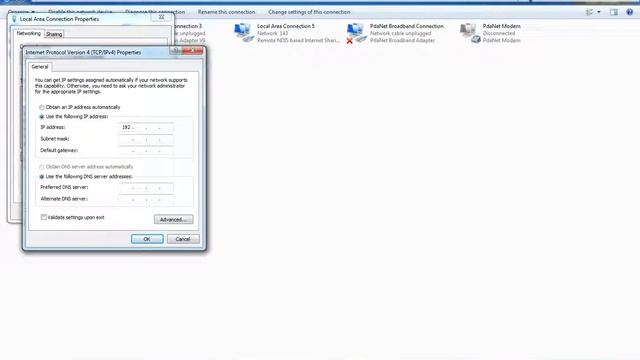The height and width of the screenshot is (360, 640).
Task: Click the PdaNet Modem connection name
Action: click(x=501, y=26)
